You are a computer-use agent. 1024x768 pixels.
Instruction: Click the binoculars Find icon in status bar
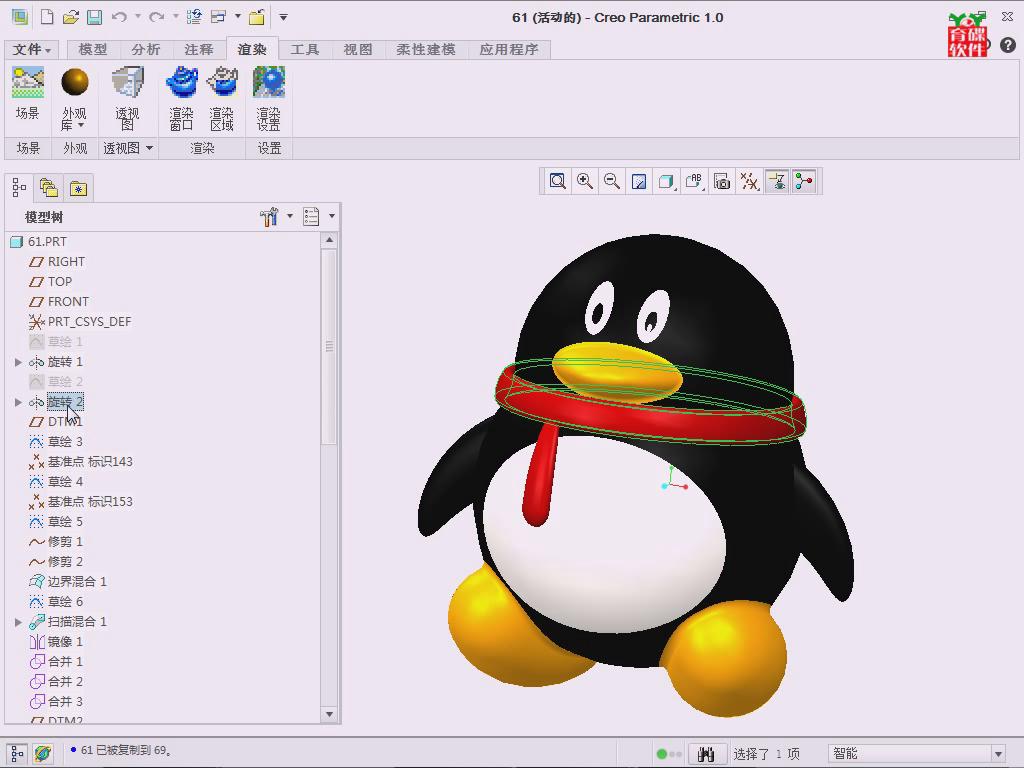[706, 754]
